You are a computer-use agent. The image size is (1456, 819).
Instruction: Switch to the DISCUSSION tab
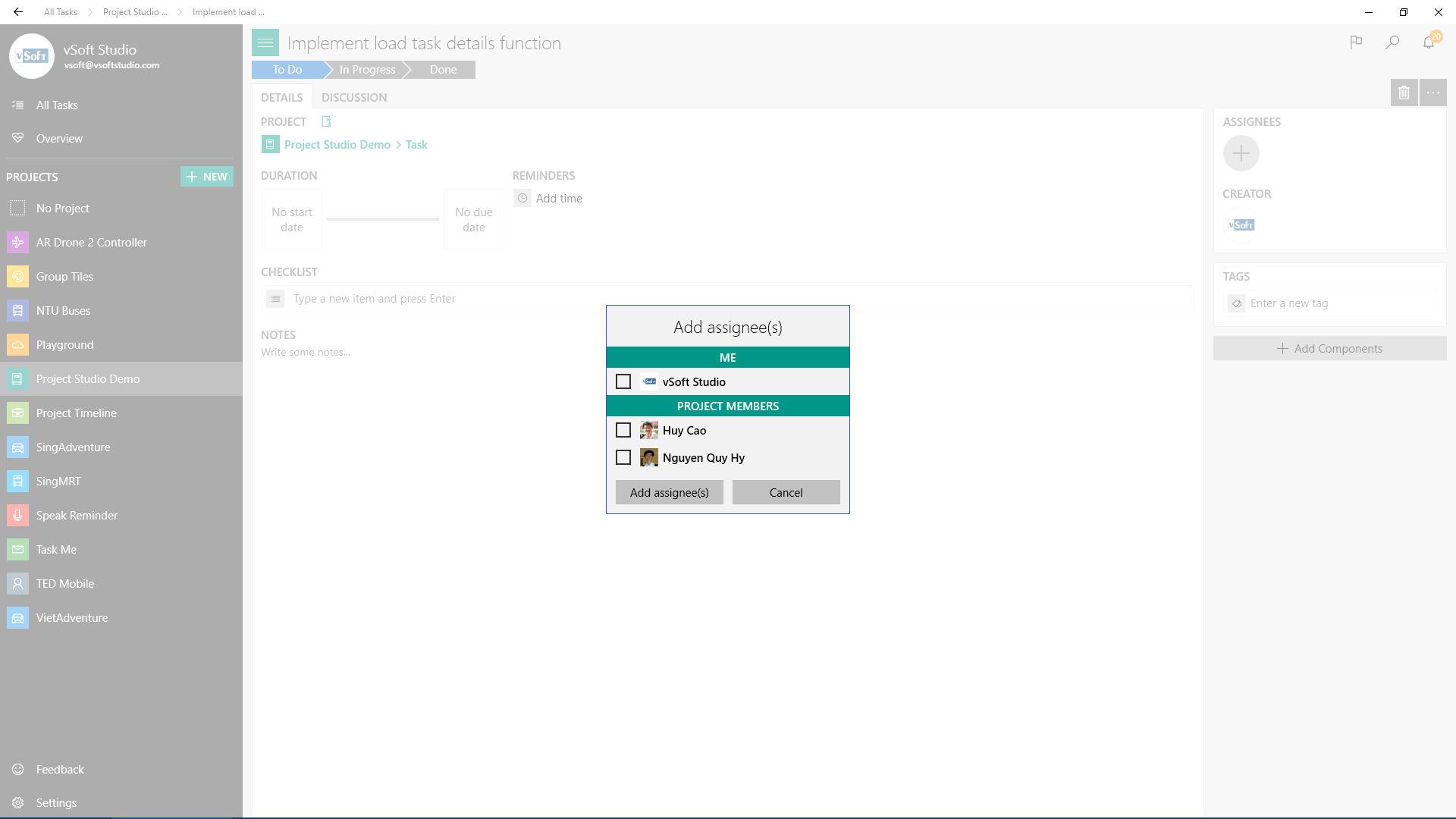click(353, 98)
